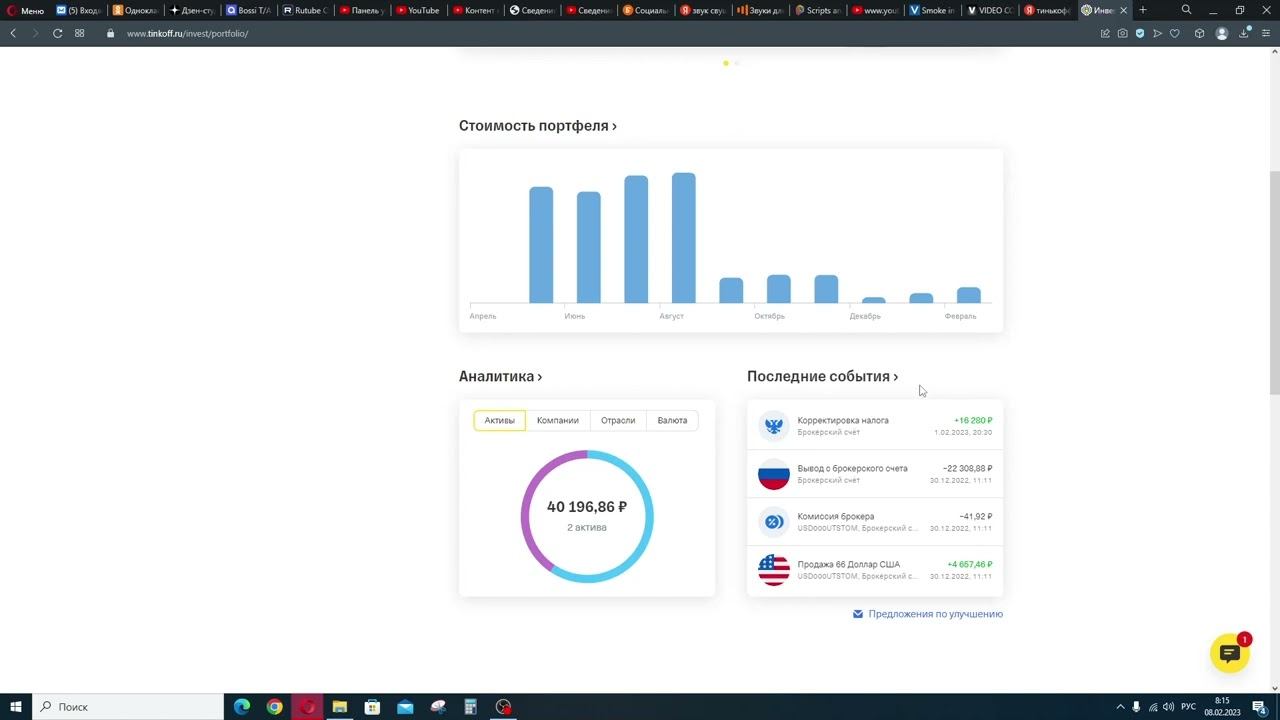The height and width of the screenshot is (720, 1280).
Task: Click the profile avatar icon in toolbar
Action: (x=1221, y=33)
